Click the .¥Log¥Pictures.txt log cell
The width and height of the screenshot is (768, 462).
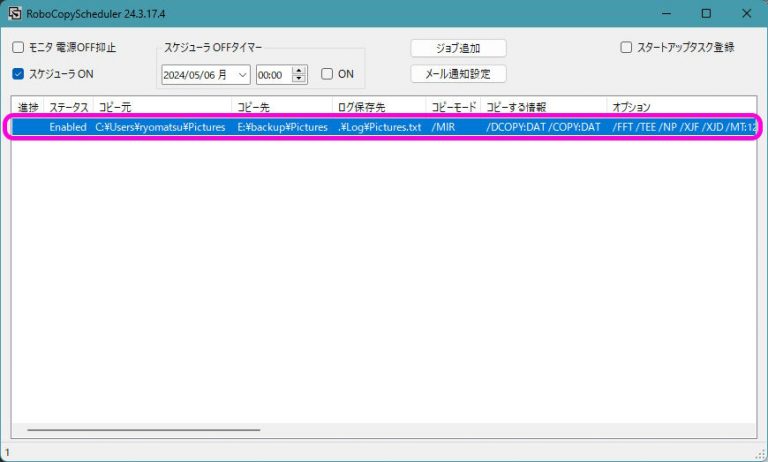(x=380, y=127)
